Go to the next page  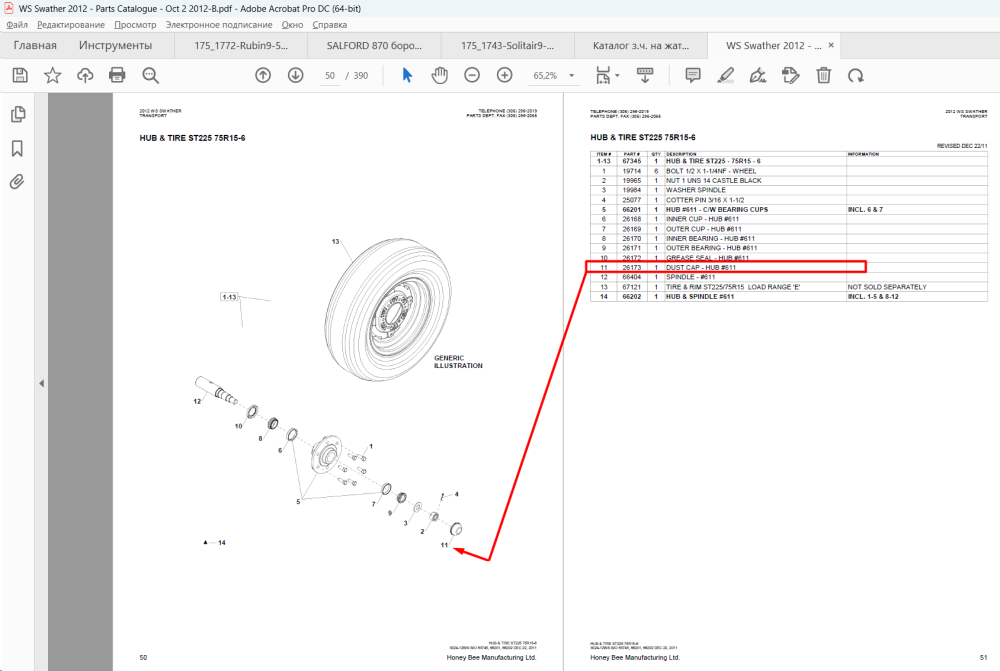tap(295, 75)
